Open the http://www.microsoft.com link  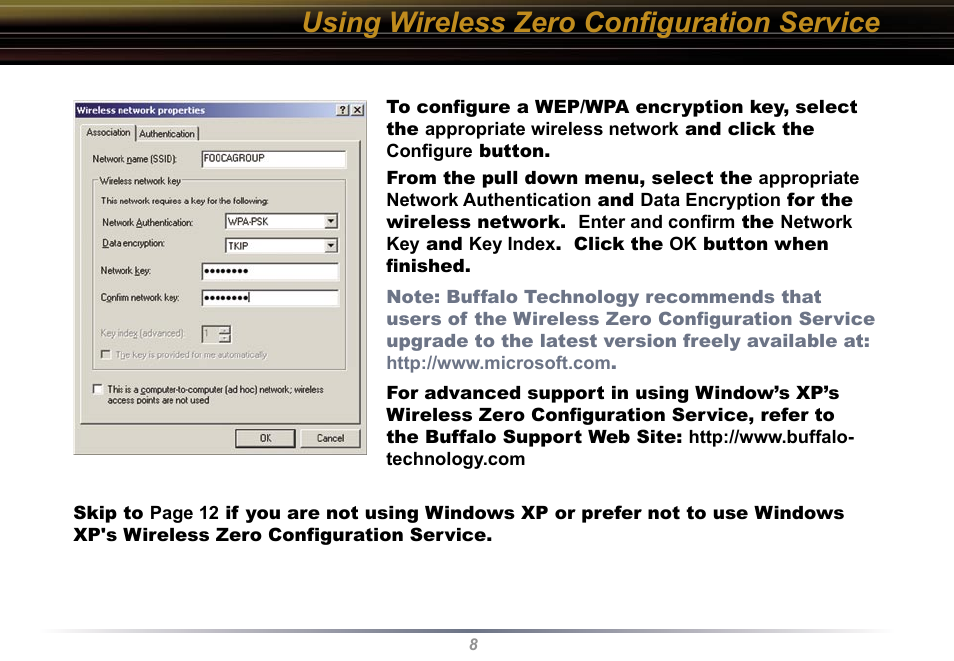click(499, 363)
